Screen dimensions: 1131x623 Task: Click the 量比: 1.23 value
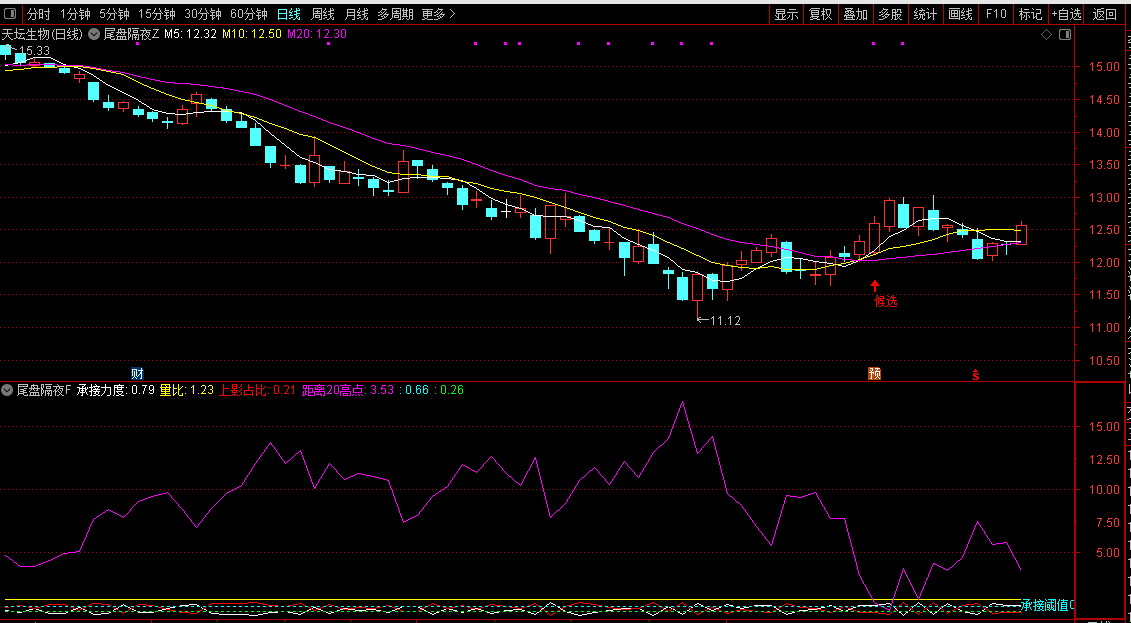pyautogui.click(x=187, y=390)
